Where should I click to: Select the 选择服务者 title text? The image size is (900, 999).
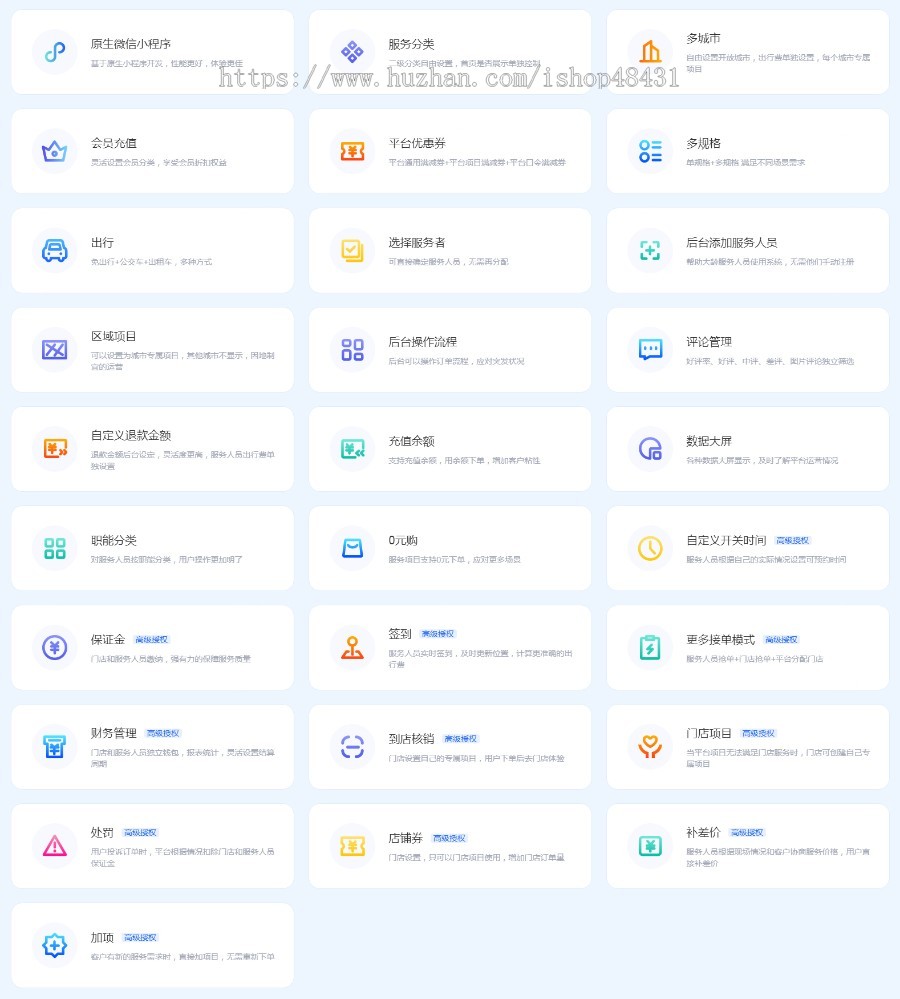pos(417,243)
